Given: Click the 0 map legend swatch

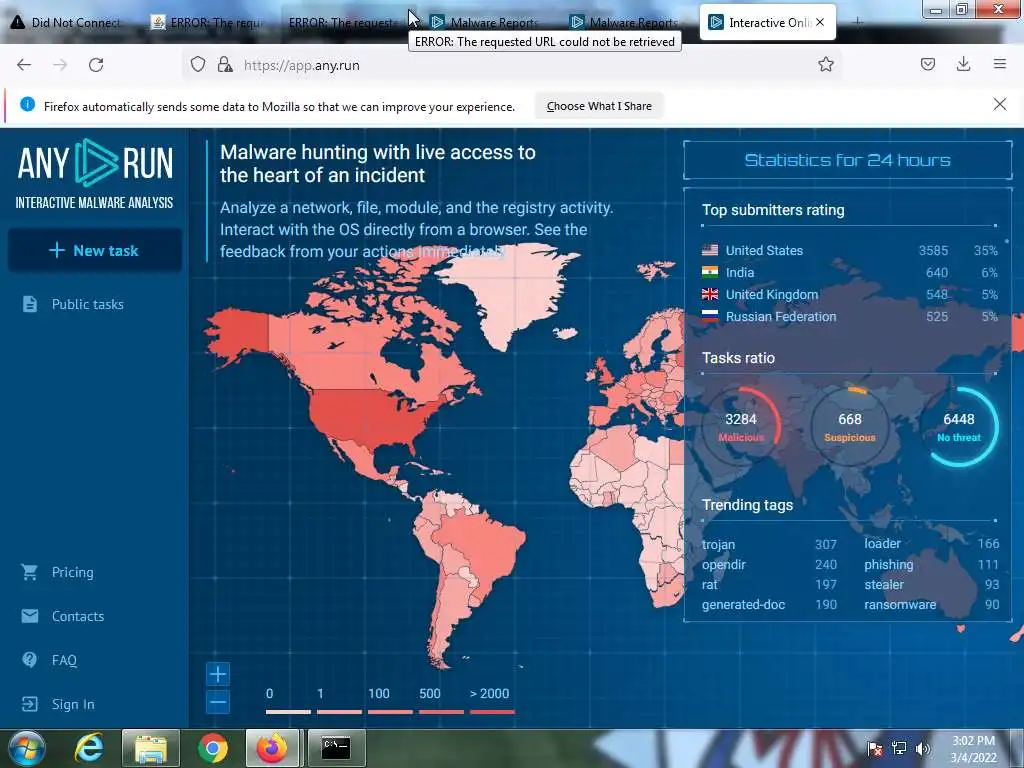Looking at the screenshot, I should (x=288, y=712).
